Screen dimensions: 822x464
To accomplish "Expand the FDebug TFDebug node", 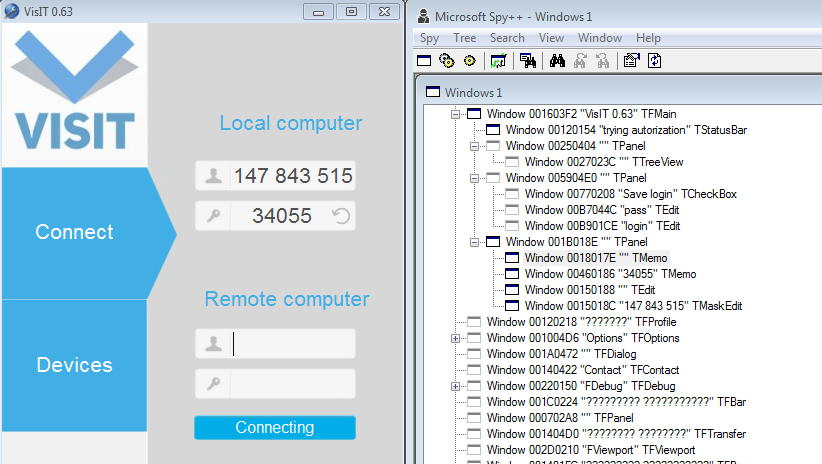I will click(456, 386).
